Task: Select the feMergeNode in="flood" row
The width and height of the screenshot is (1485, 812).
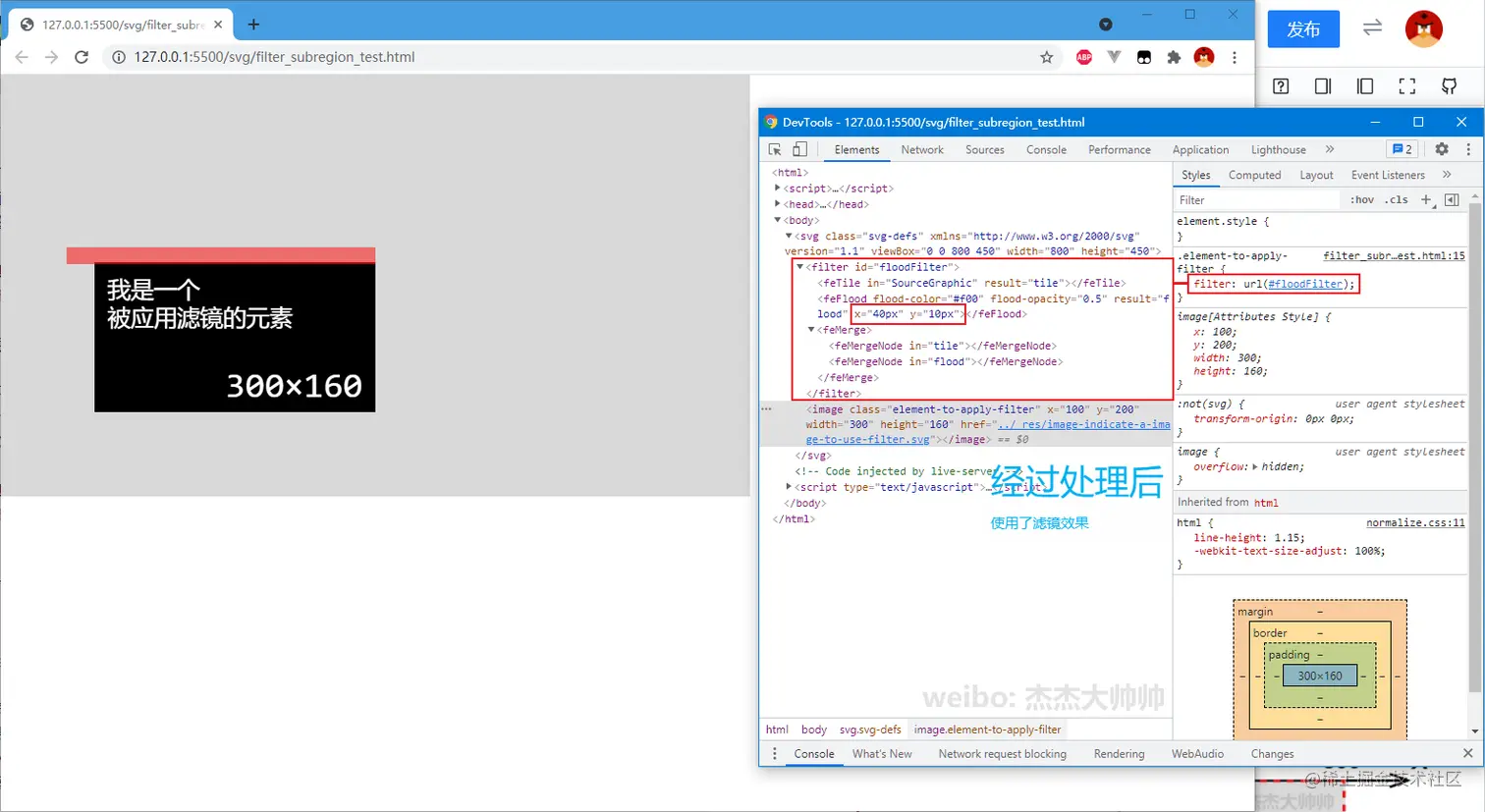Action: [946, 361]
